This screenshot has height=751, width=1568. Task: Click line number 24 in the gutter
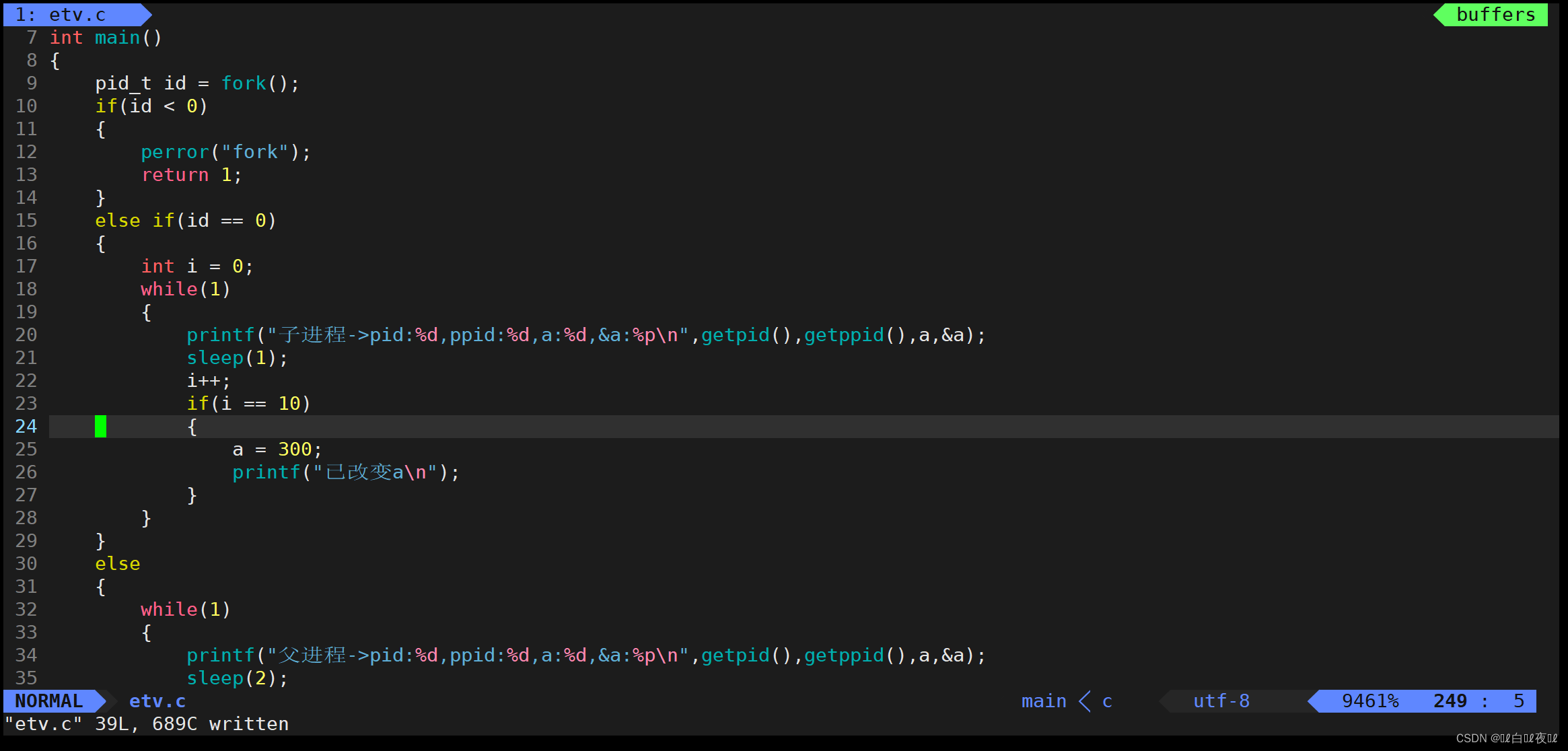(26, 427)
